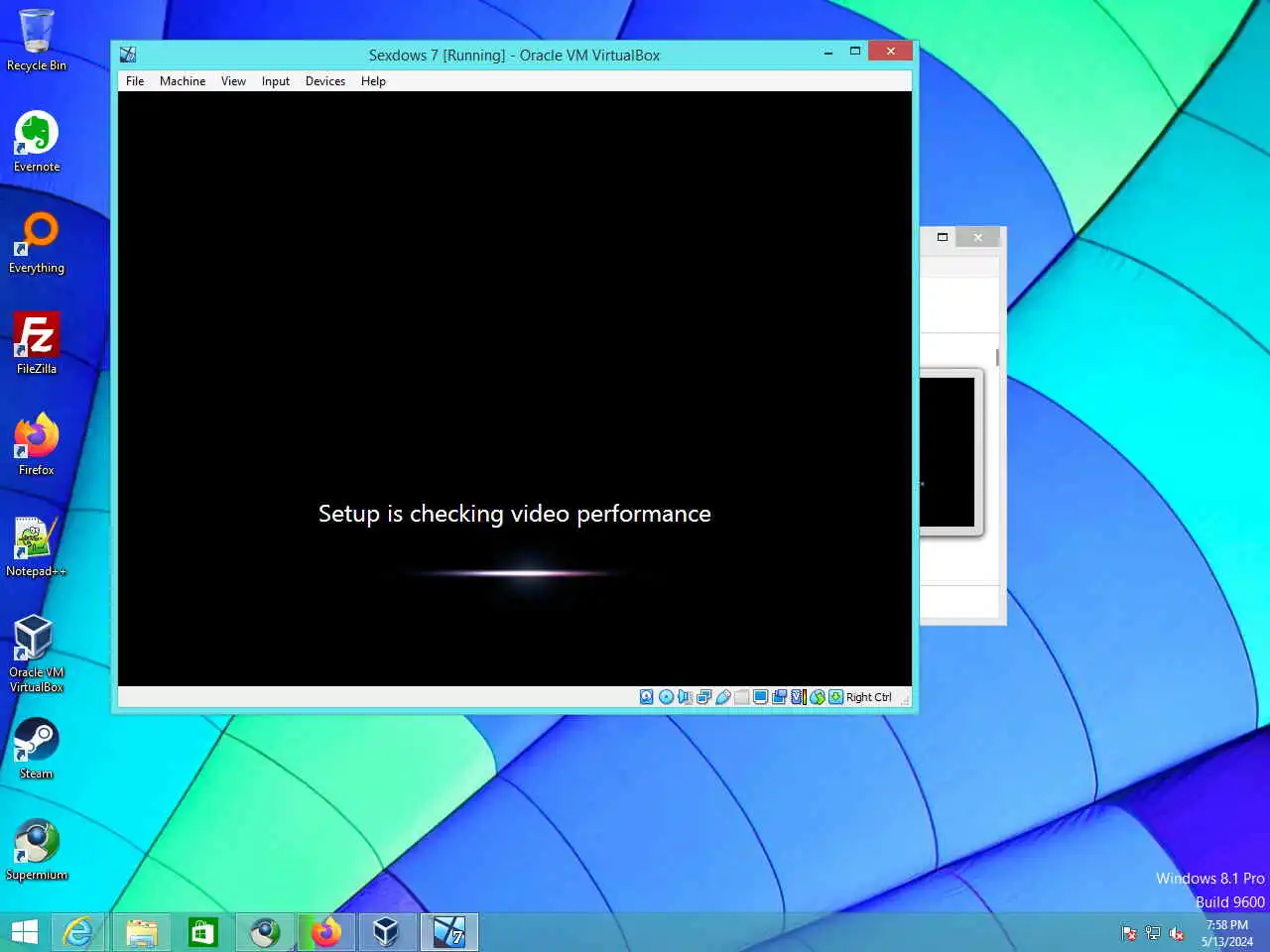The image size is (1270, 952).
Task: Open the Recycle Bin desktop icon
Action: click(x=37, y=41)
